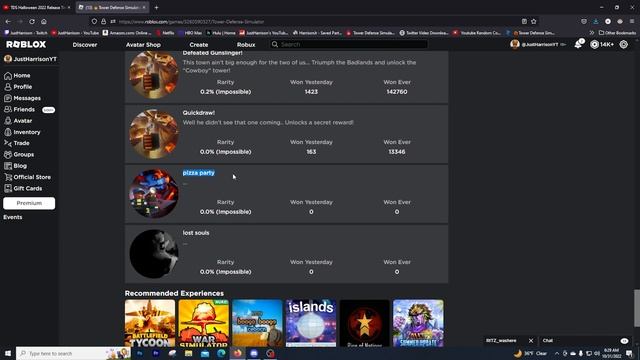Open the lost souls badge image

click(154, 254)
